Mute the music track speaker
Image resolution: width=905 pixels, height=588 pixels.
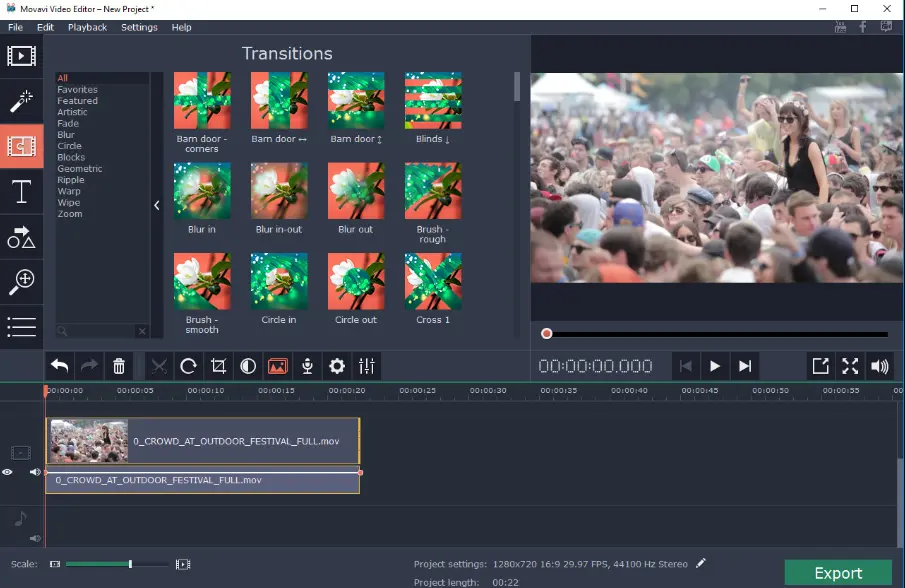click(35, 538)
